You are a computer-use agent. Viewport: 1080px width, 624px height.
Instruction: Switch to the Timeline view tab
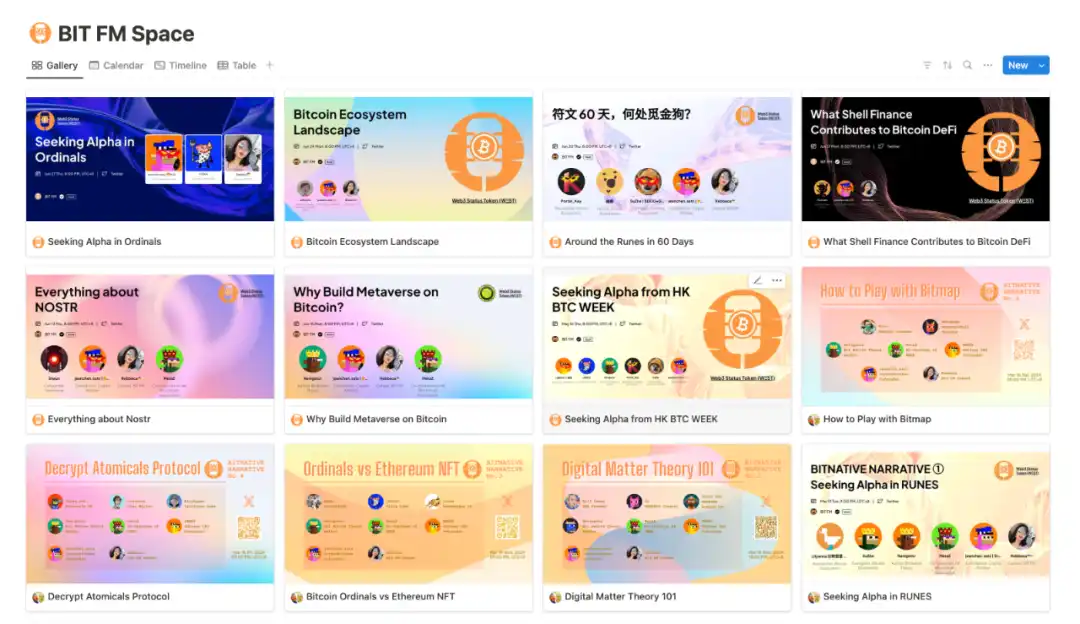click(x=180, y=65)
